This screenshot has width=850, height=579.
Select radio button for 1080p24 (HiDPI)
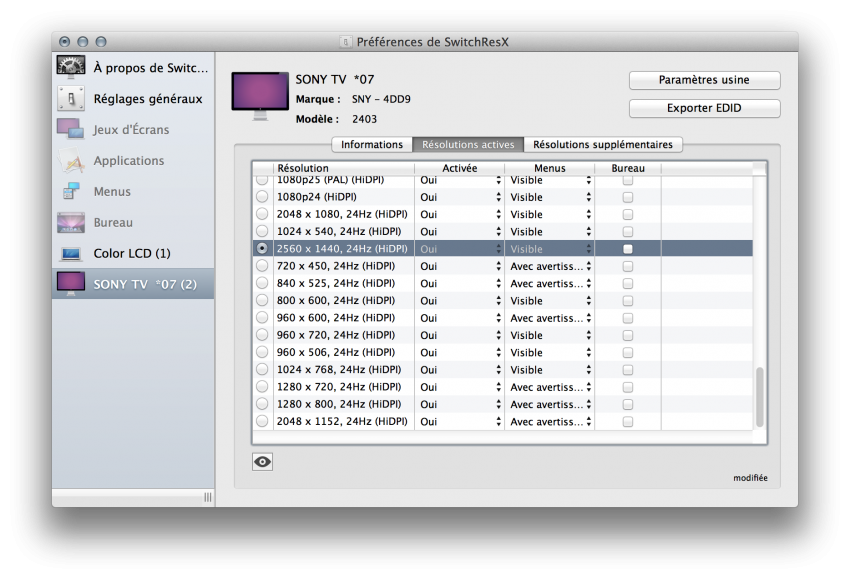click(x=262, y=197)
